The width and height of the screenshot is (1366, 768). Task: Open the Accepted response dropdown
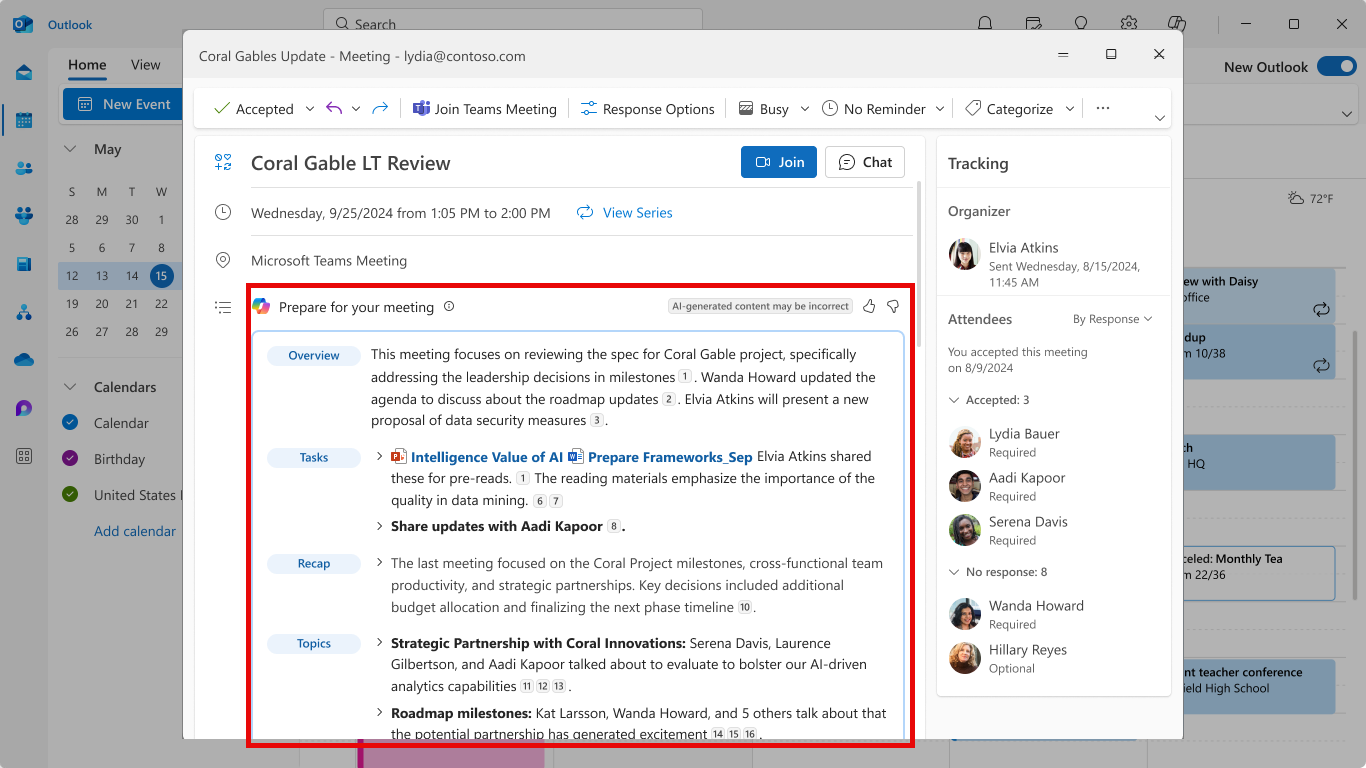tap(310, 109)
